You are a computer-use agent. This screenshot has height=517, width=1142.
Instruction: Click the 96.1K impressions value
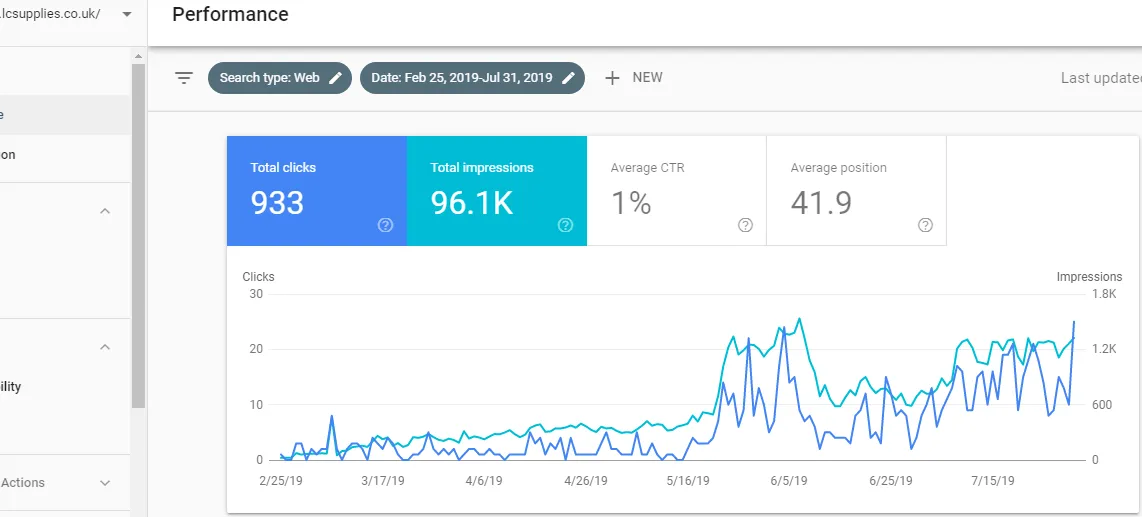pyautogui.click(x=472, y=203)
